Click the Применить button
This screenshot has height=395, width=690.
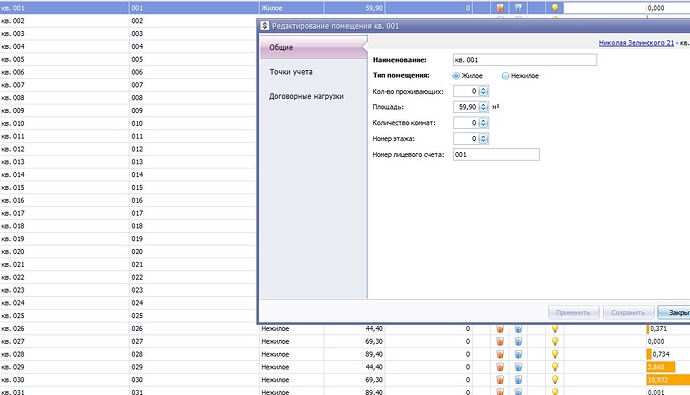(x=573, y=313)
